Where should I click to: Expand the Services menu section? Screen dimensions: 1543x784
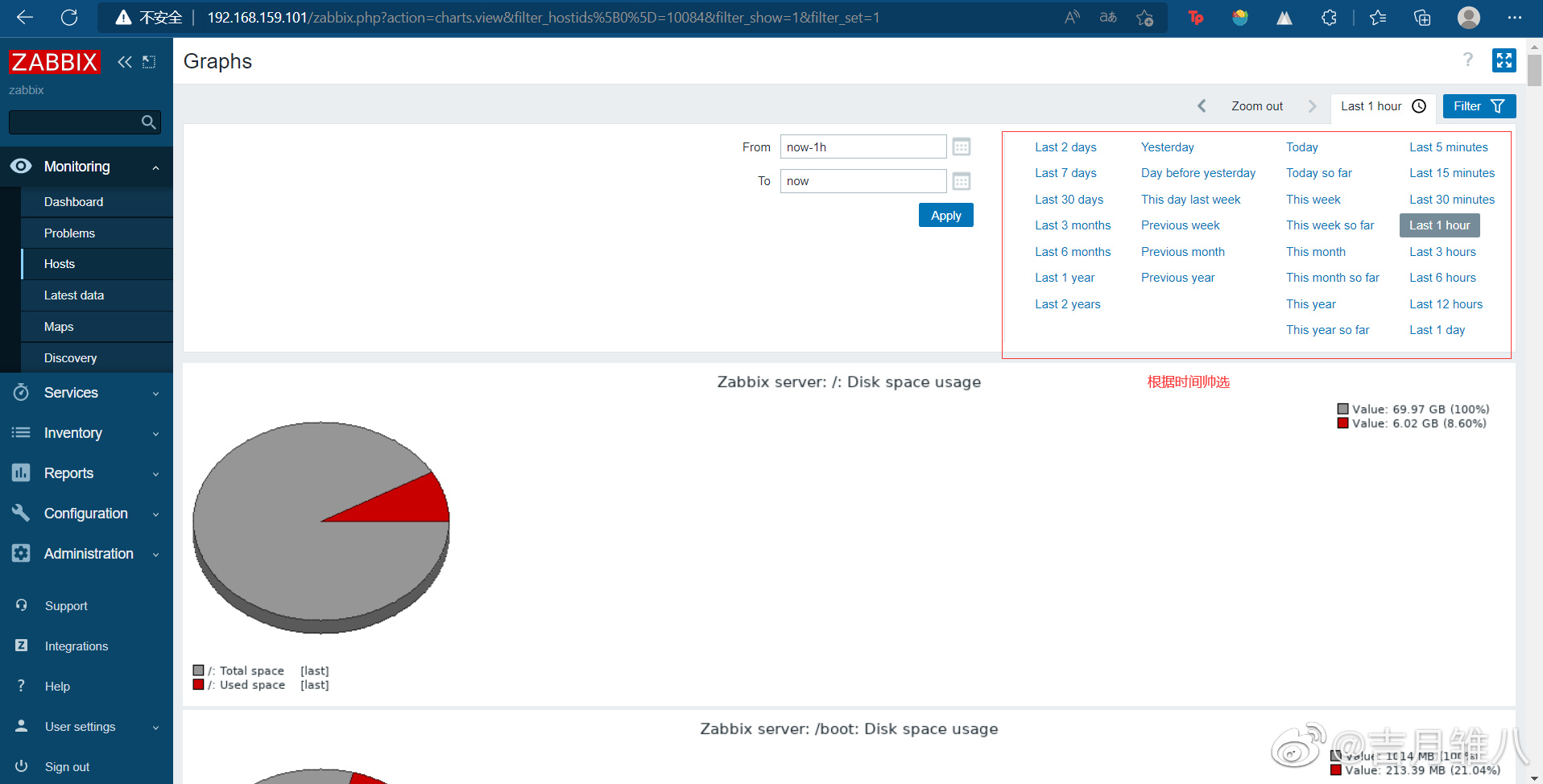155,394
